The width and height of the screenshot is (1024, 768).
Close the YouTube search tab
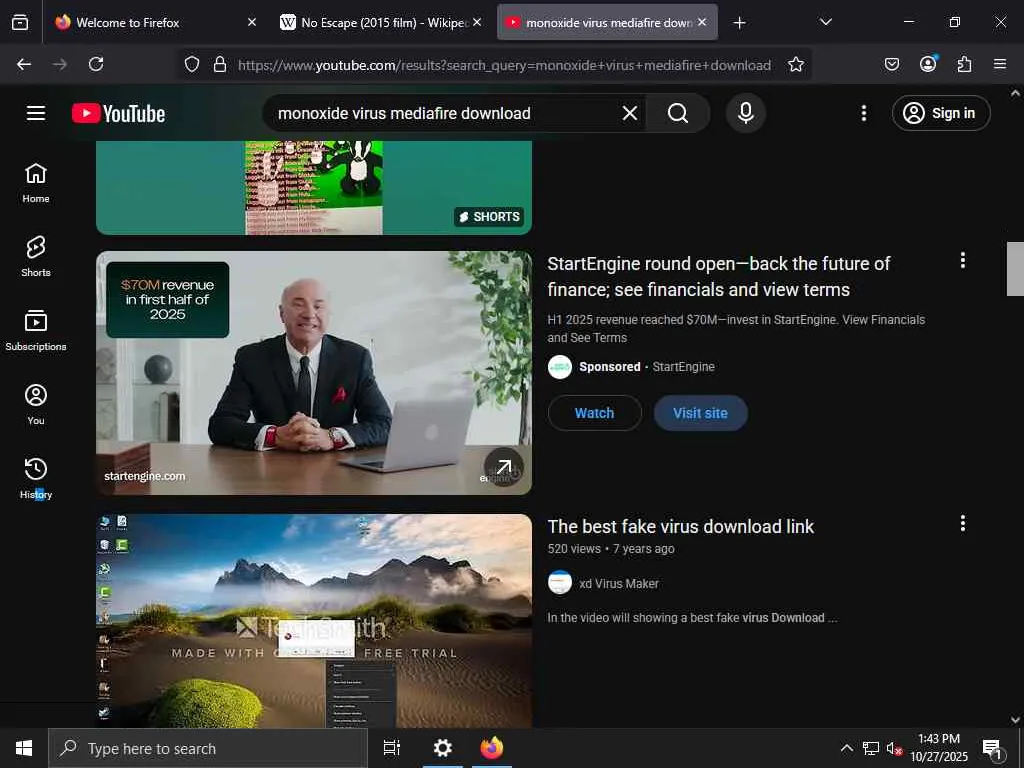point(702,22)
